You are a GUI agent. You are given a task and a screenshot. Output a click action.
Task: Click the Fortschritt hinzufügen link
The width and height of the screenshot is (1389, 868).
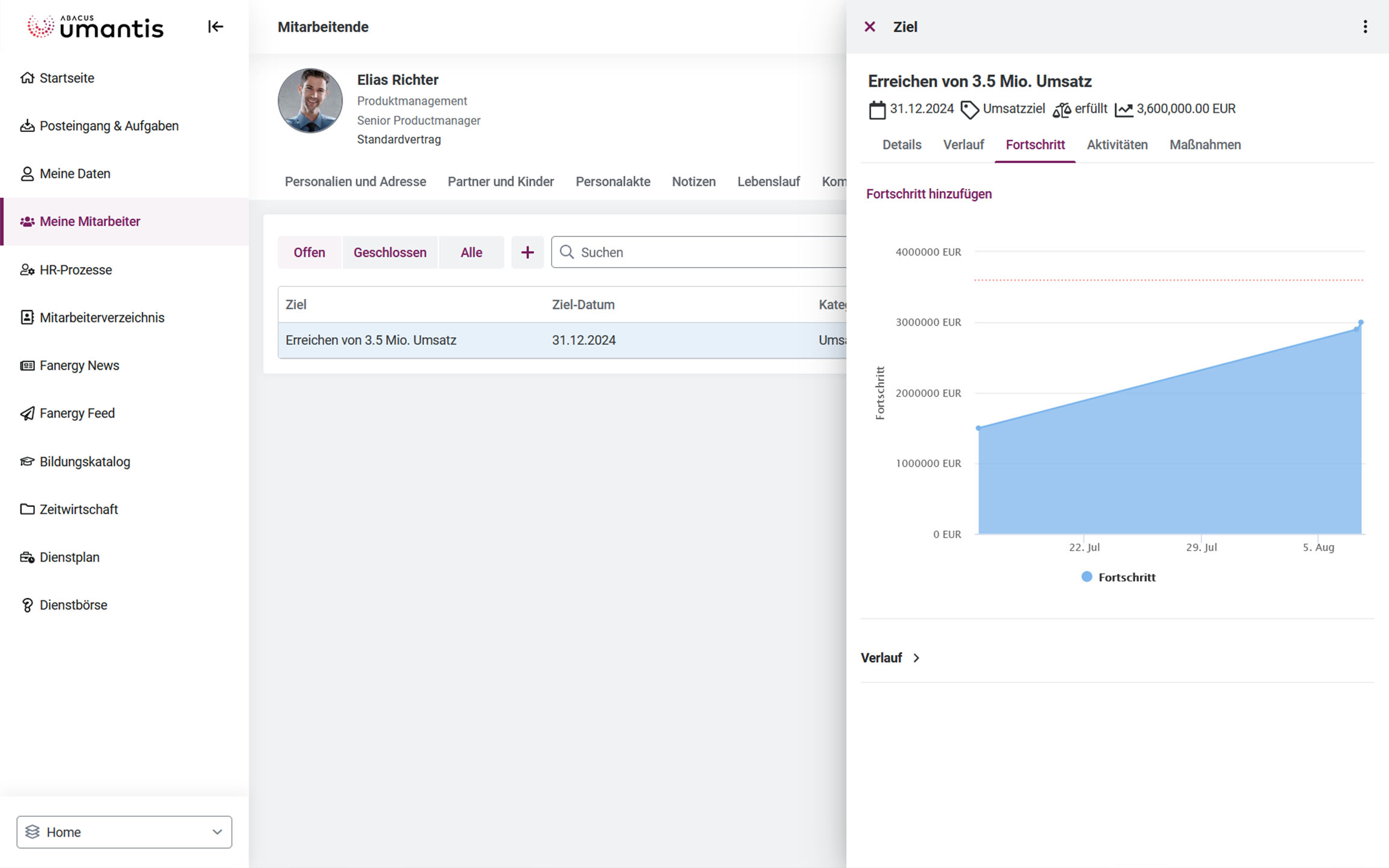tap(928, 194)
